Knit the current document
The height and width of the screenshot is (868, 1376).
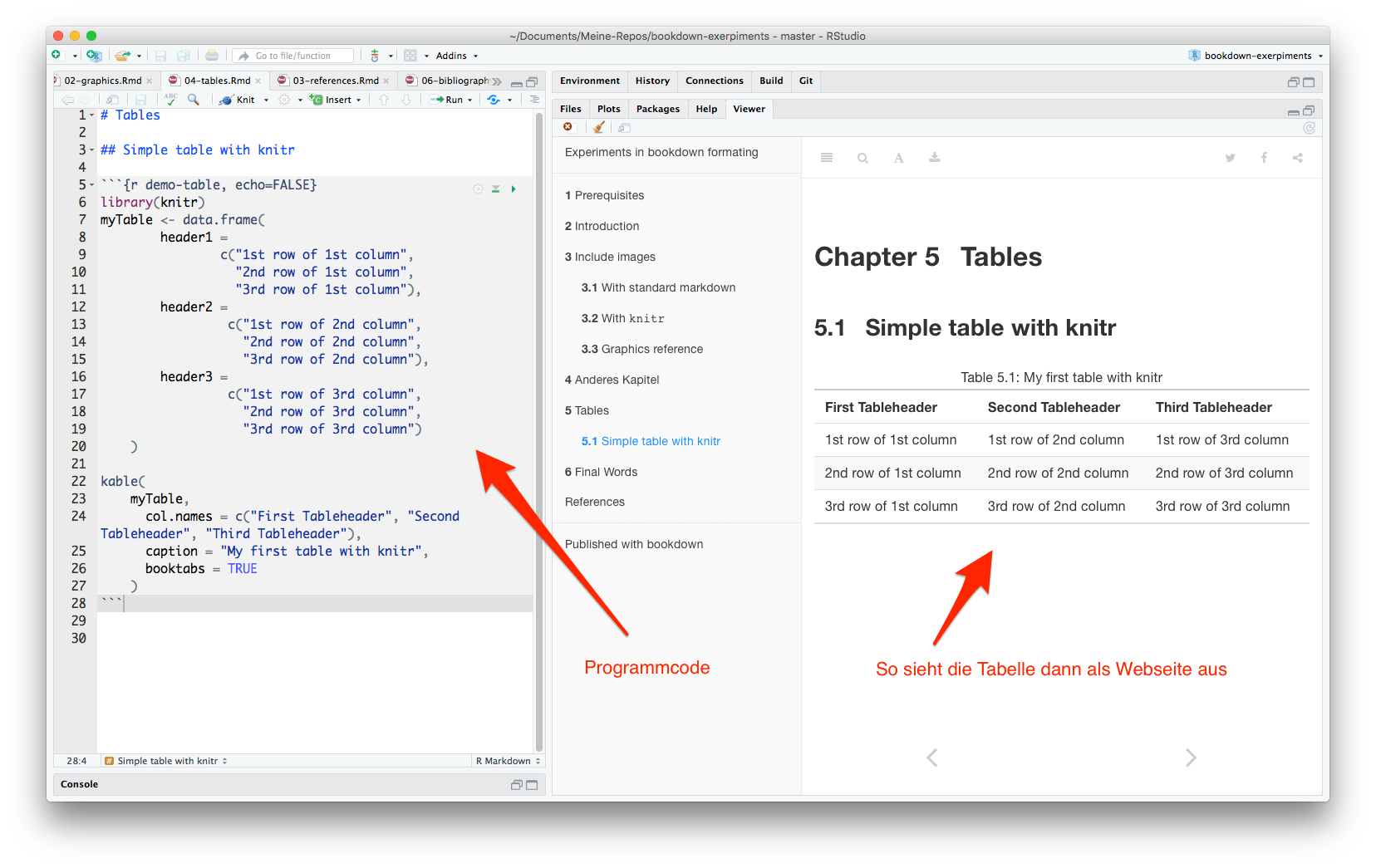pyautogui.click(x=238, y=100)
